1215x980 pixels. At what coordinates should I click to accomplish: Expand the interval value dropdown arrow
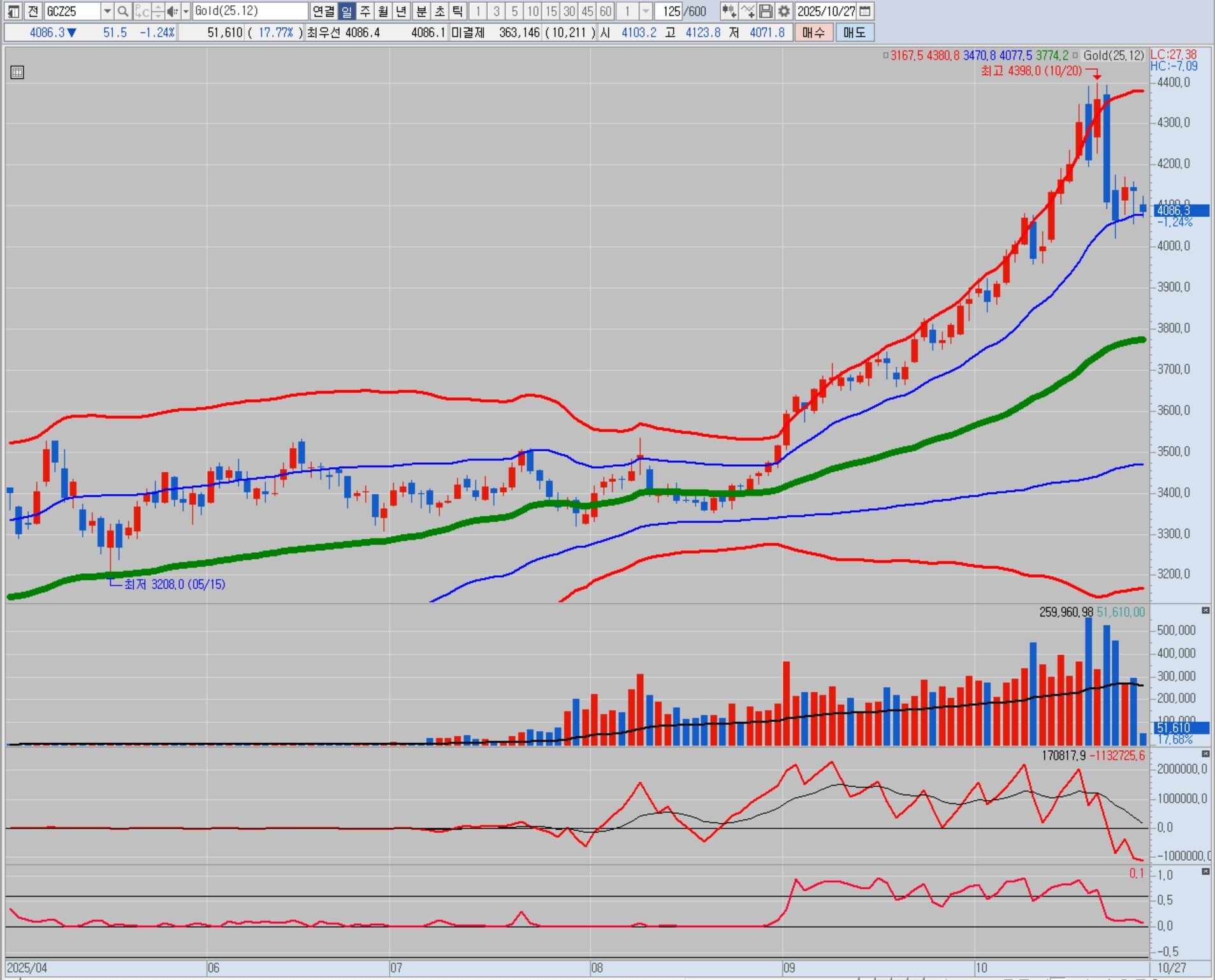point(646,11)
